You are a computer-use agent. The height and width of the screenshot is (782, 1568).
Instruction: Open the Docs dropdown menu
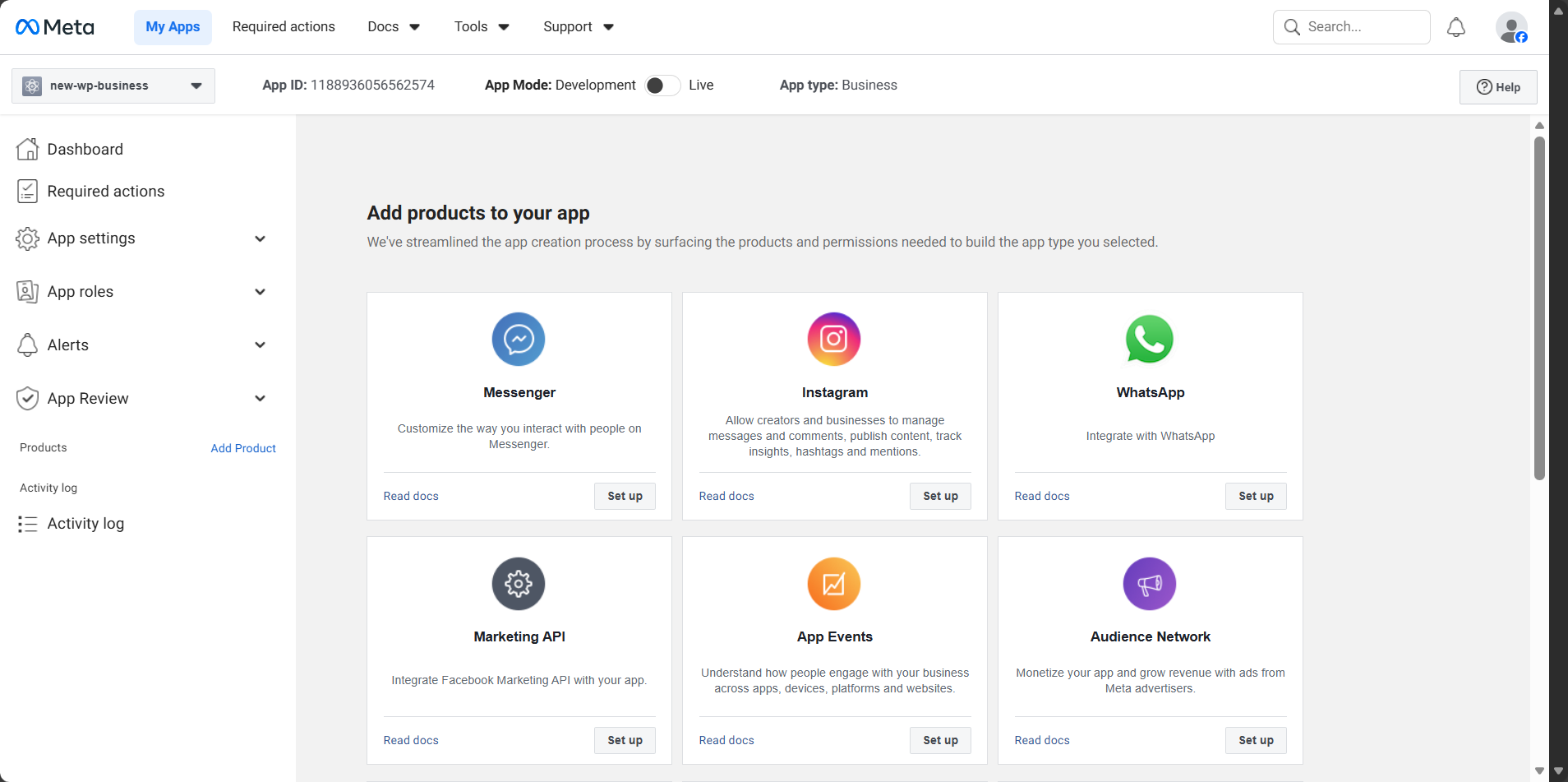coord(394,27)
